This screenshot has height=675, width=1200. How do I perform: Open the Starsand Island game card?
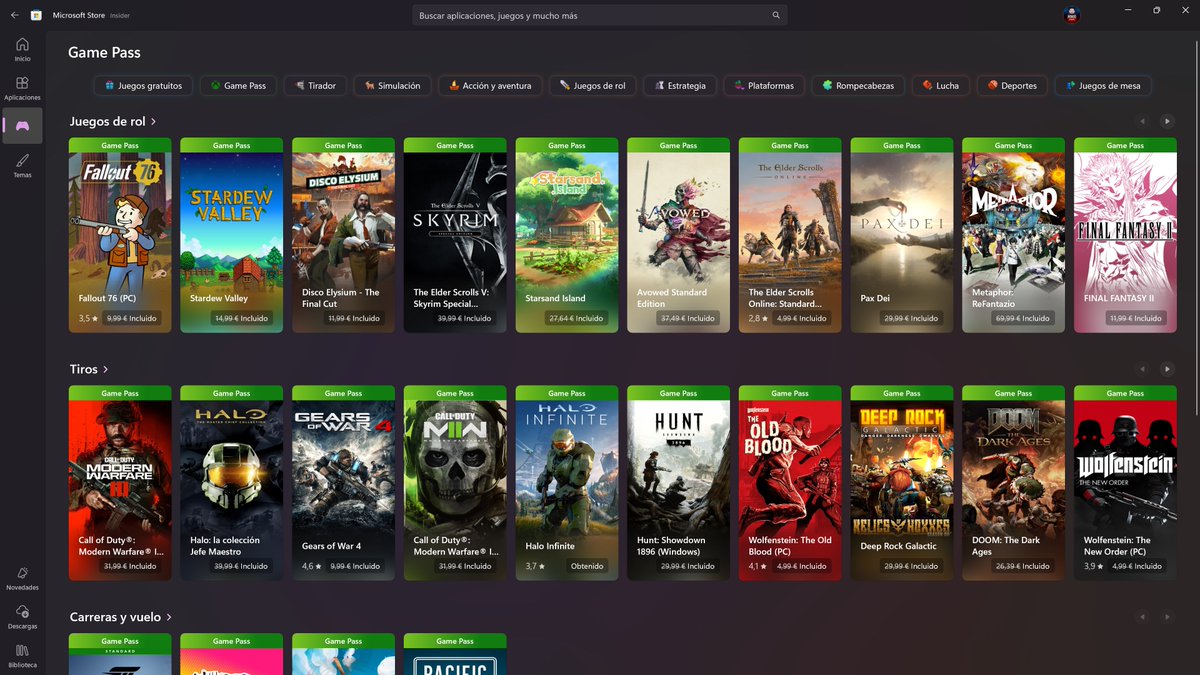coord(567,236)
